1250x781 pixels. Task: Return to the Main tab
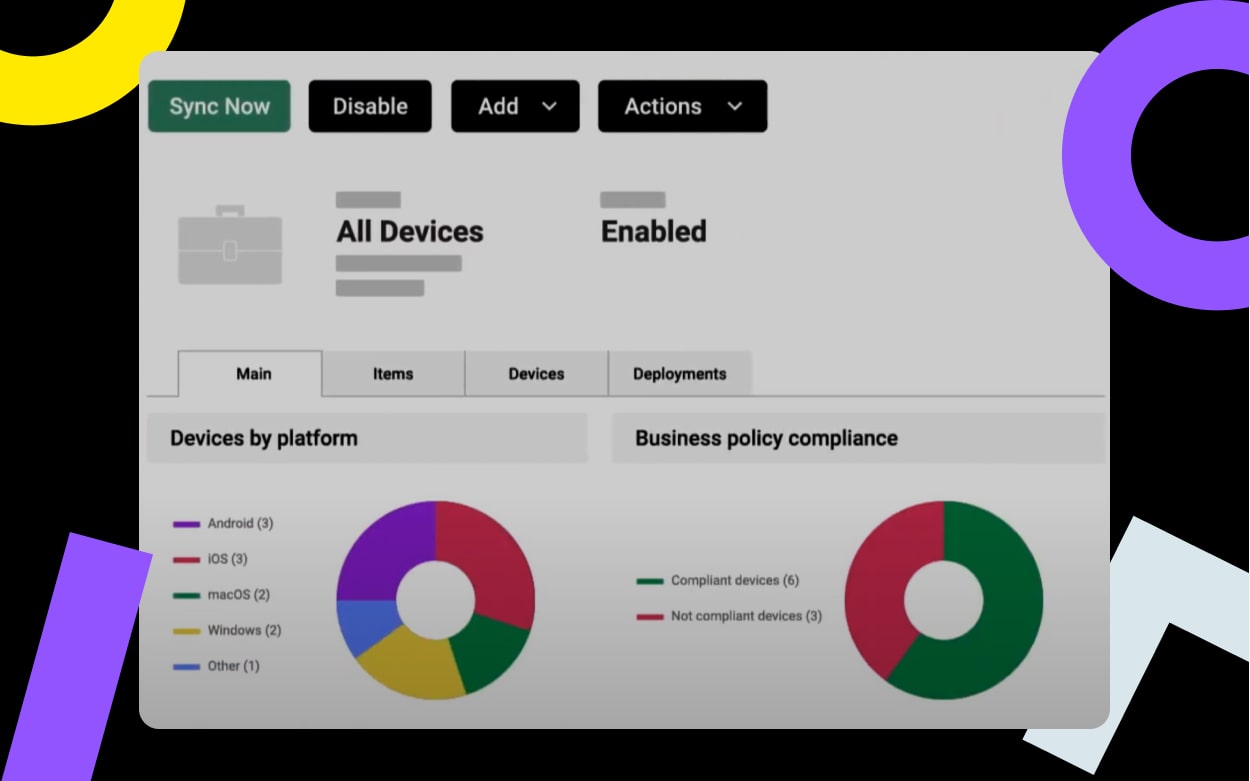(x=253, y=373)
